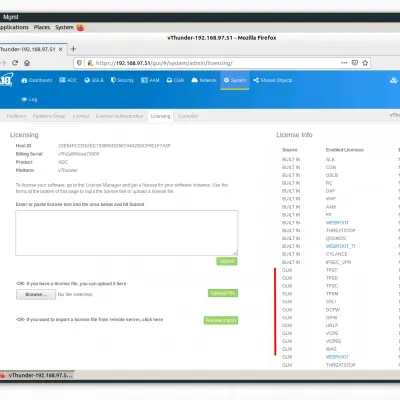400x400 pixels.
Task: Bookmark this page with the star icon
Action: click(x=365, y=63)
